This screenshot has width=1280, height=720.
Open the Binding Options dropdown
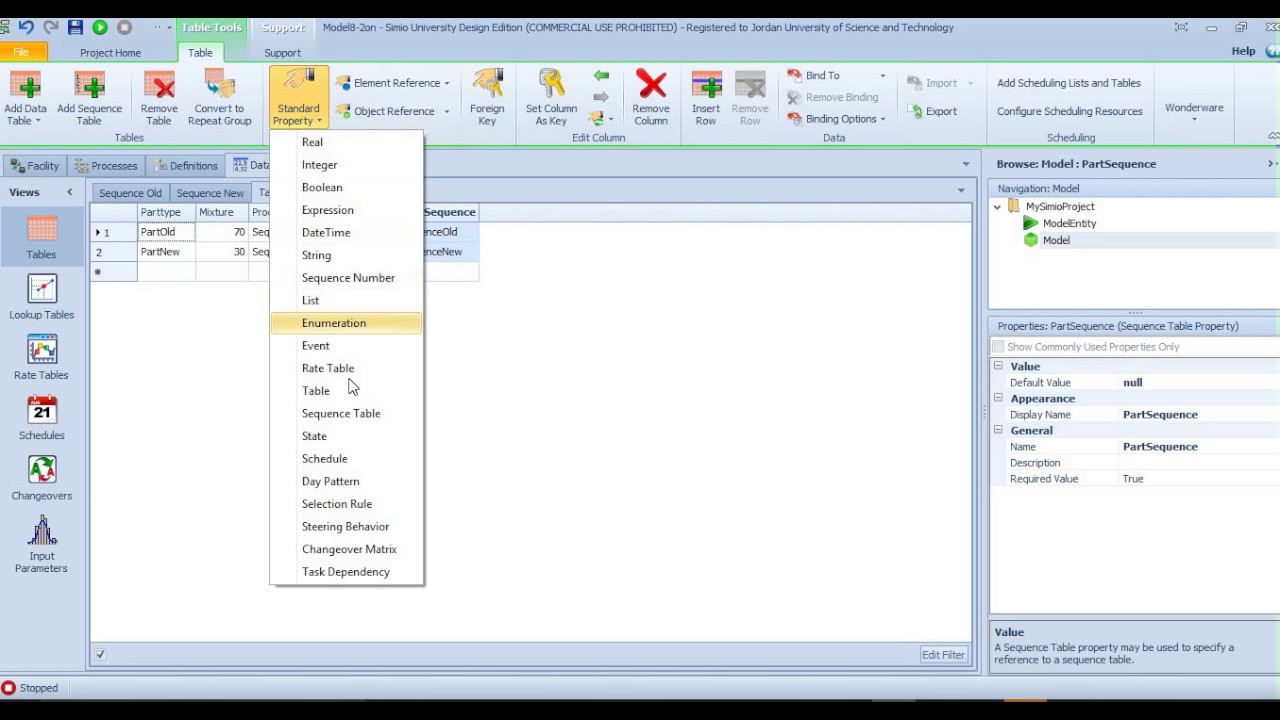click(x=837, y=119)
